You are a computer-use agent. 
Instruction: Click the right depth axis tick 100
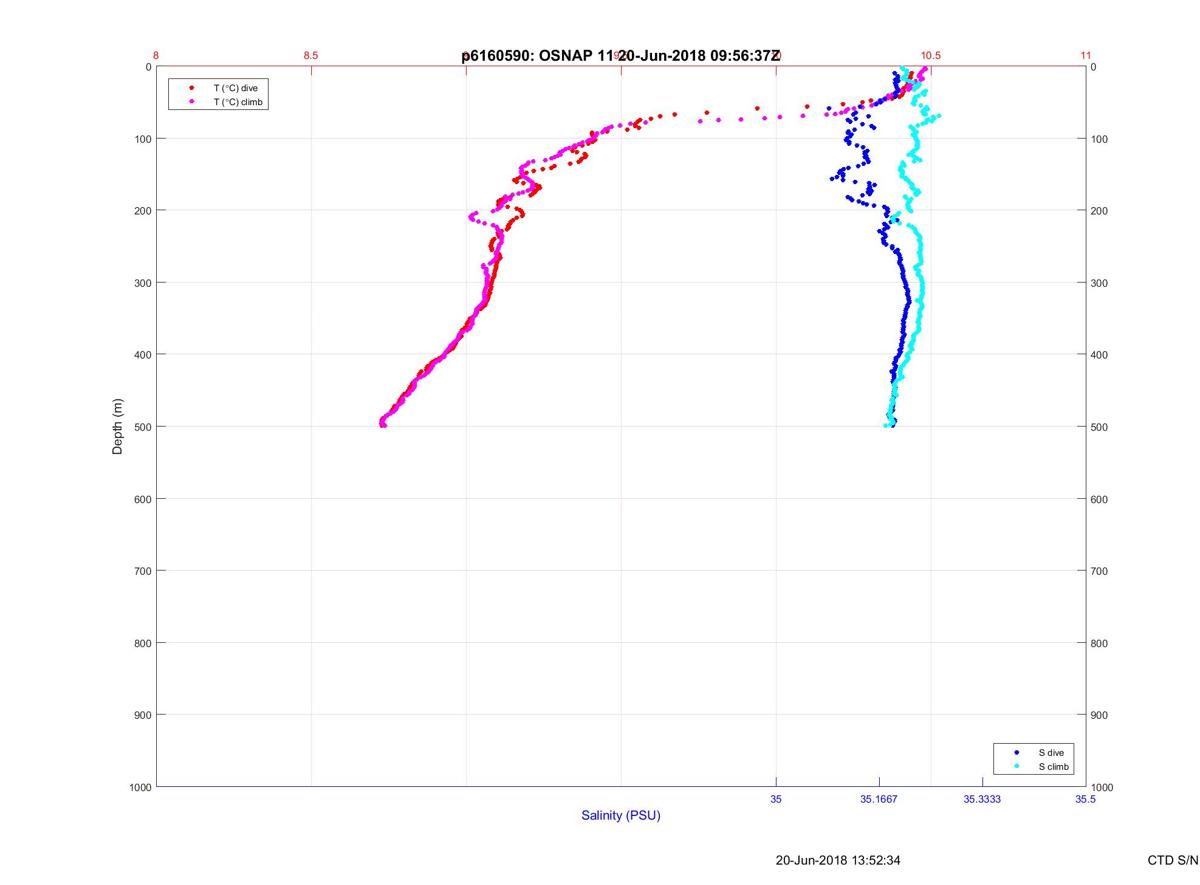[1101, 139]
